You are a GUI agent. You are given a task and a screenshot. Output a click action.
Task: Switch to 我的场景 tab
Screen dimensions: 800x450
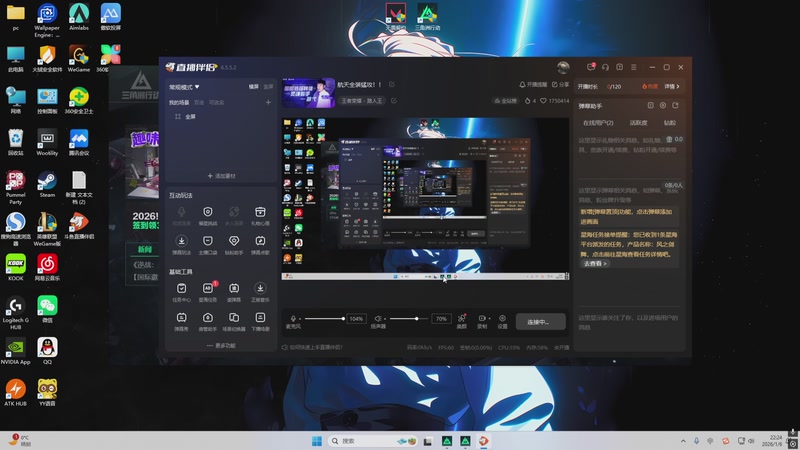(179, 103)
